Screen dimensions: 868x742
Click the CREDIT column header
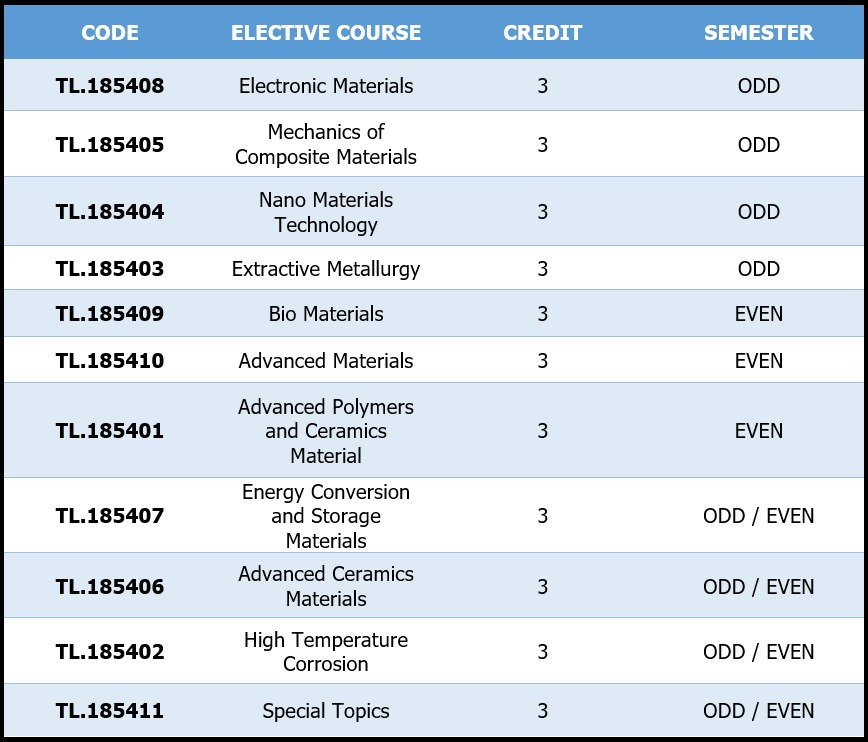[x=542, y=32]
